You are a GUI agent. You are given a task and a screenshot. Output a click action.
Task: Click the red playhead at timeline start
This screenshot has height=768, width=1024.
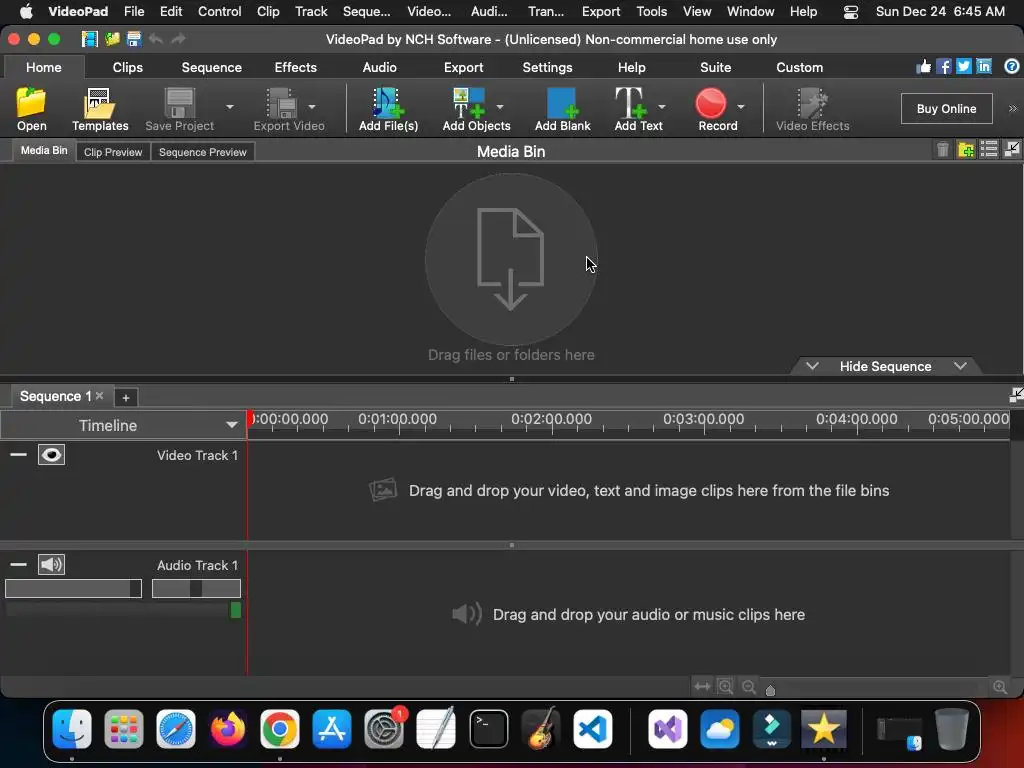click(250, 419)
